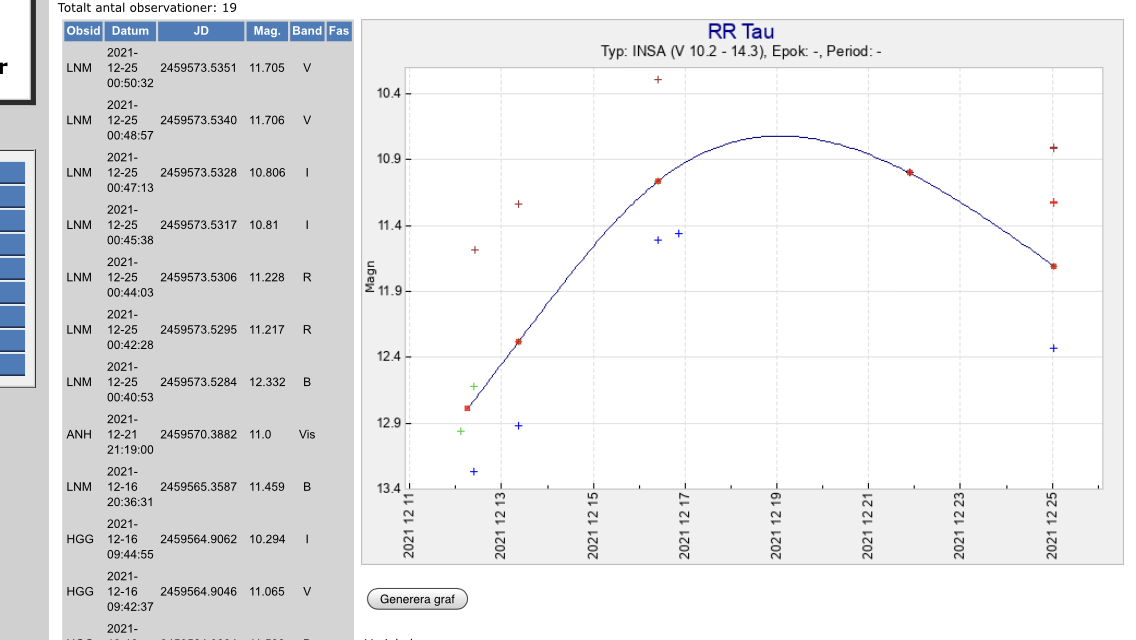Click the top red plus marker at 2021 12 25

(x=1054, y=148)
